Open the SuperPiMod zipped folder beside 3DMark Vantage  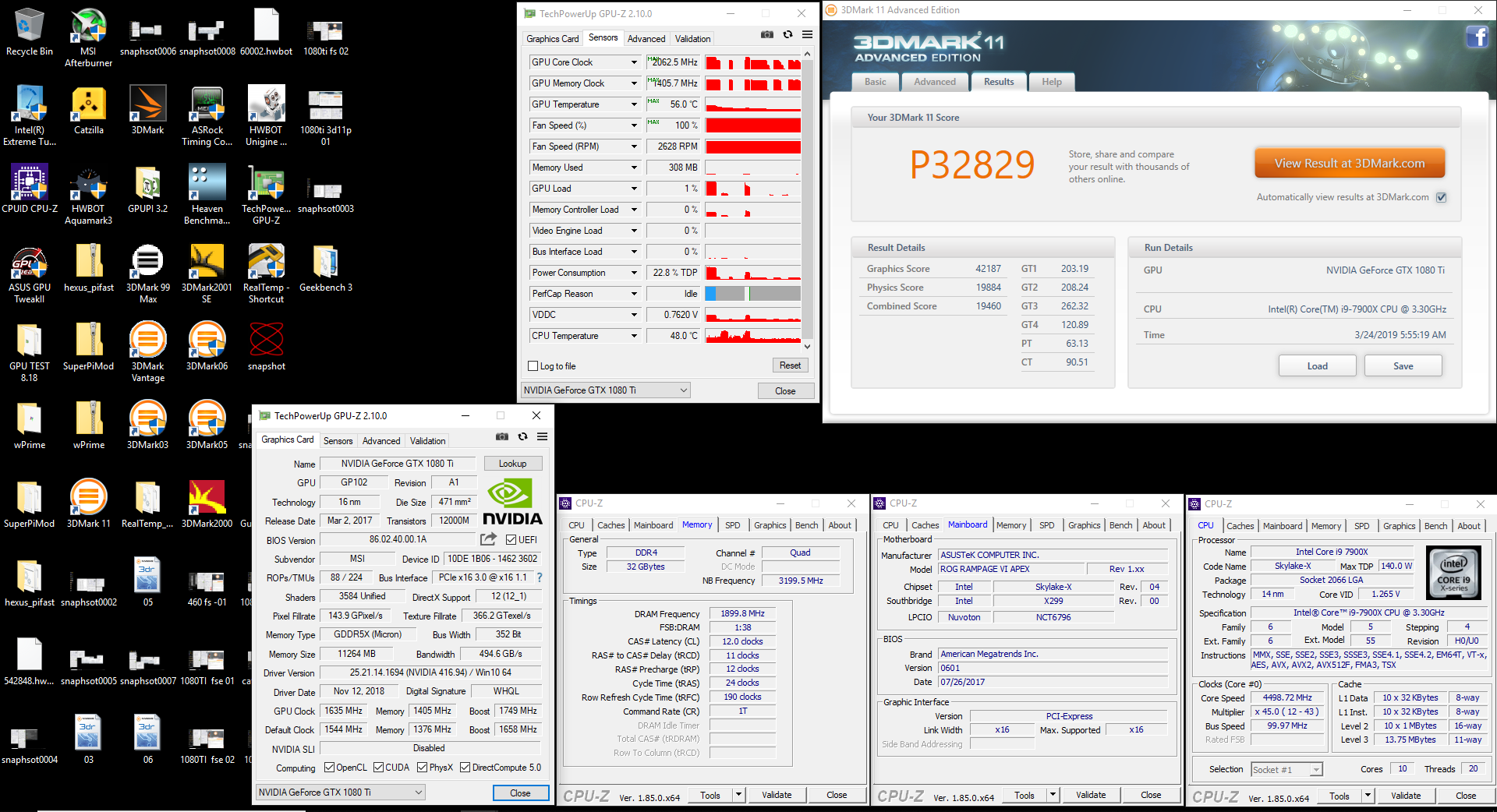pyautogui.click(x=88, y=347)
